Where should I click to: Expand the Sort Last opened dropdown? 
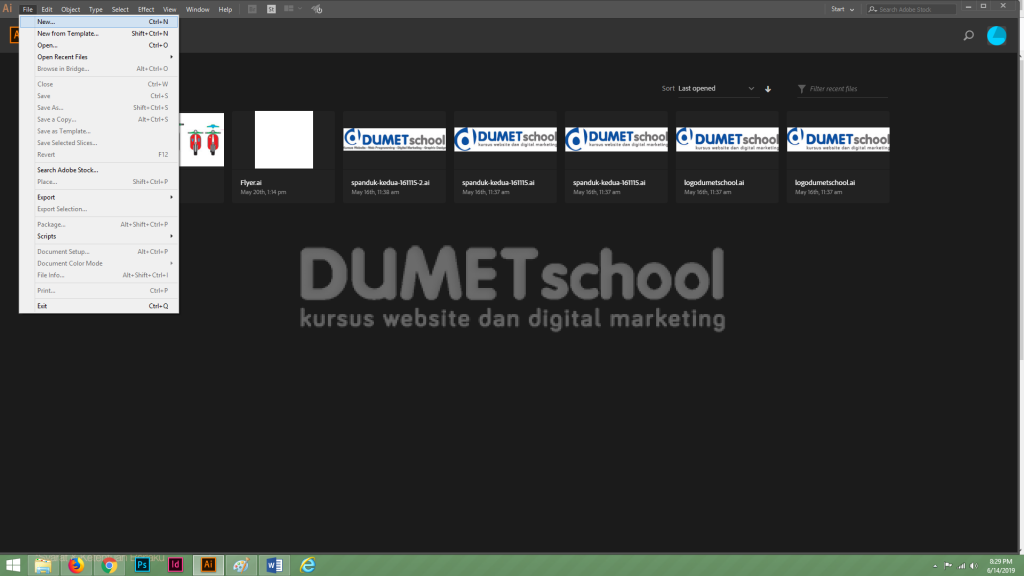[716, 89]
